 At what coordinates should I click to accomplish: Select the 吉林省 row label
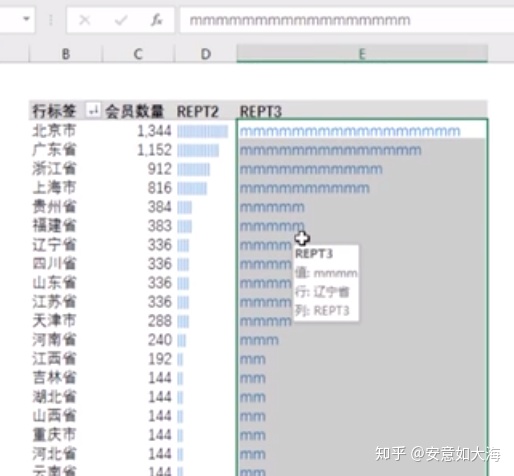(x=54, y=377)
